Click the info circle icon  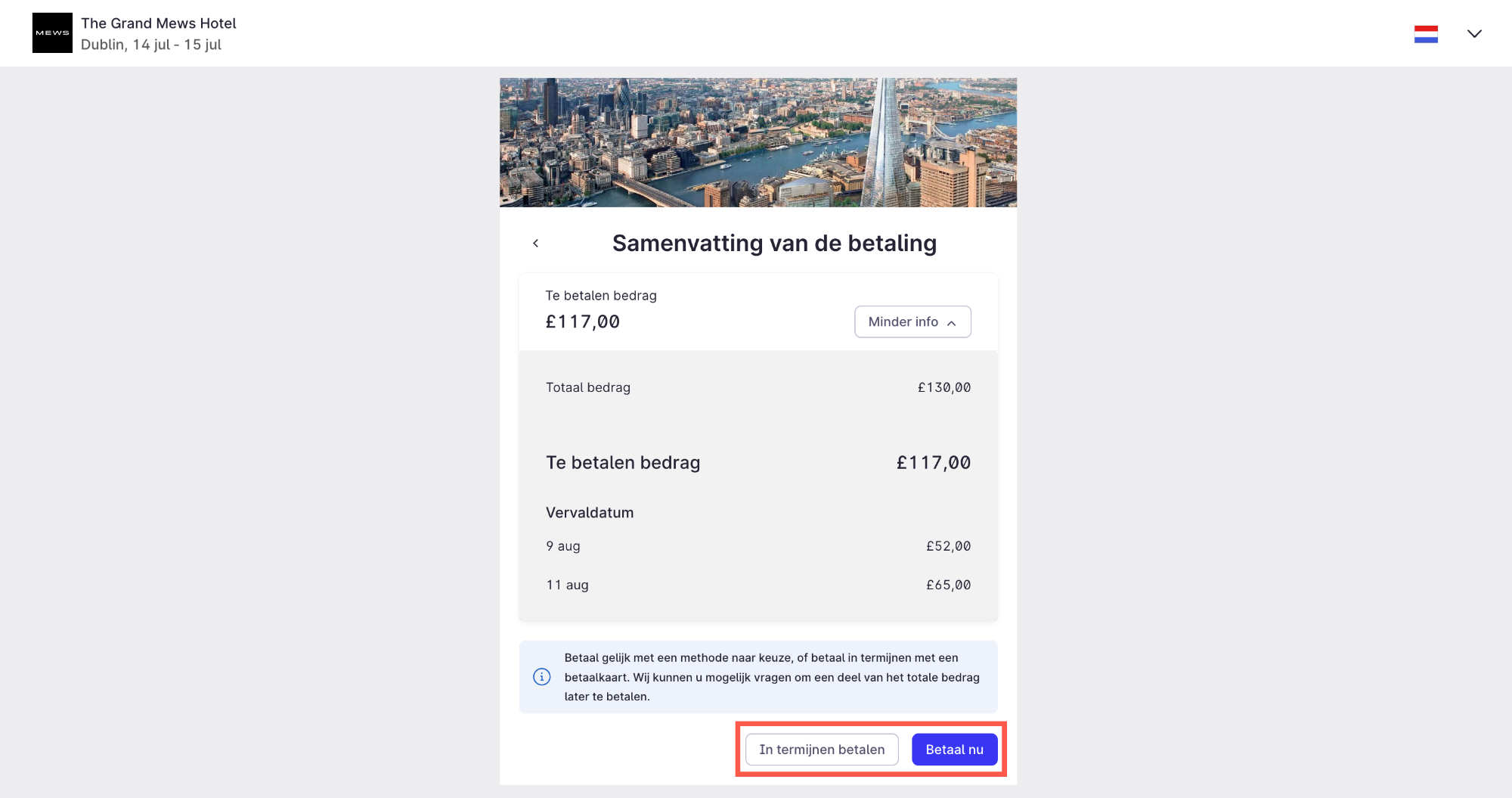542,677
